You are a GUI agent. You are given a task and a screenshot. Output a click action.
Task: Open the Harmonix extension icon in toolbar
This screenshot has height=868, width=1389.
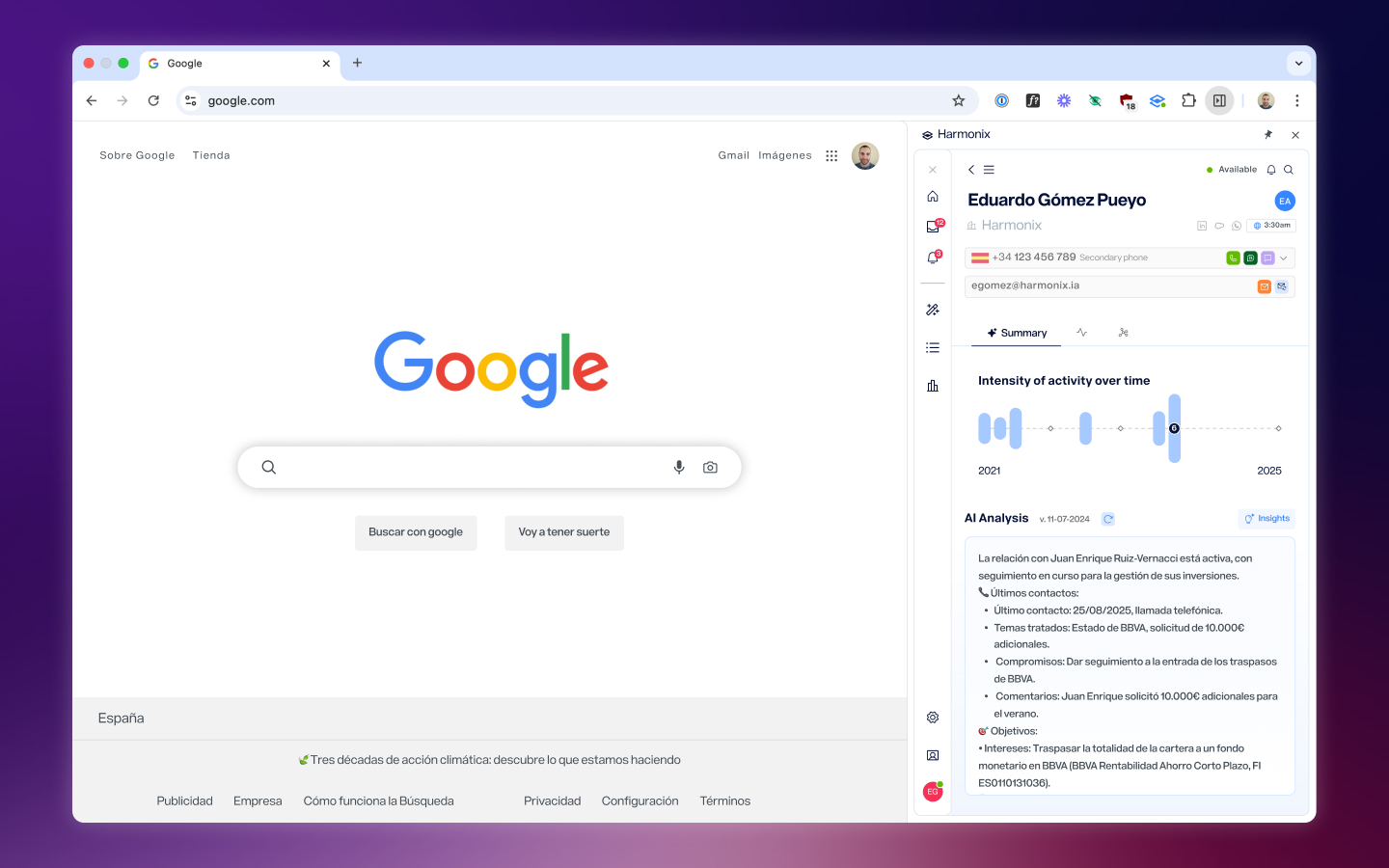1157,100
